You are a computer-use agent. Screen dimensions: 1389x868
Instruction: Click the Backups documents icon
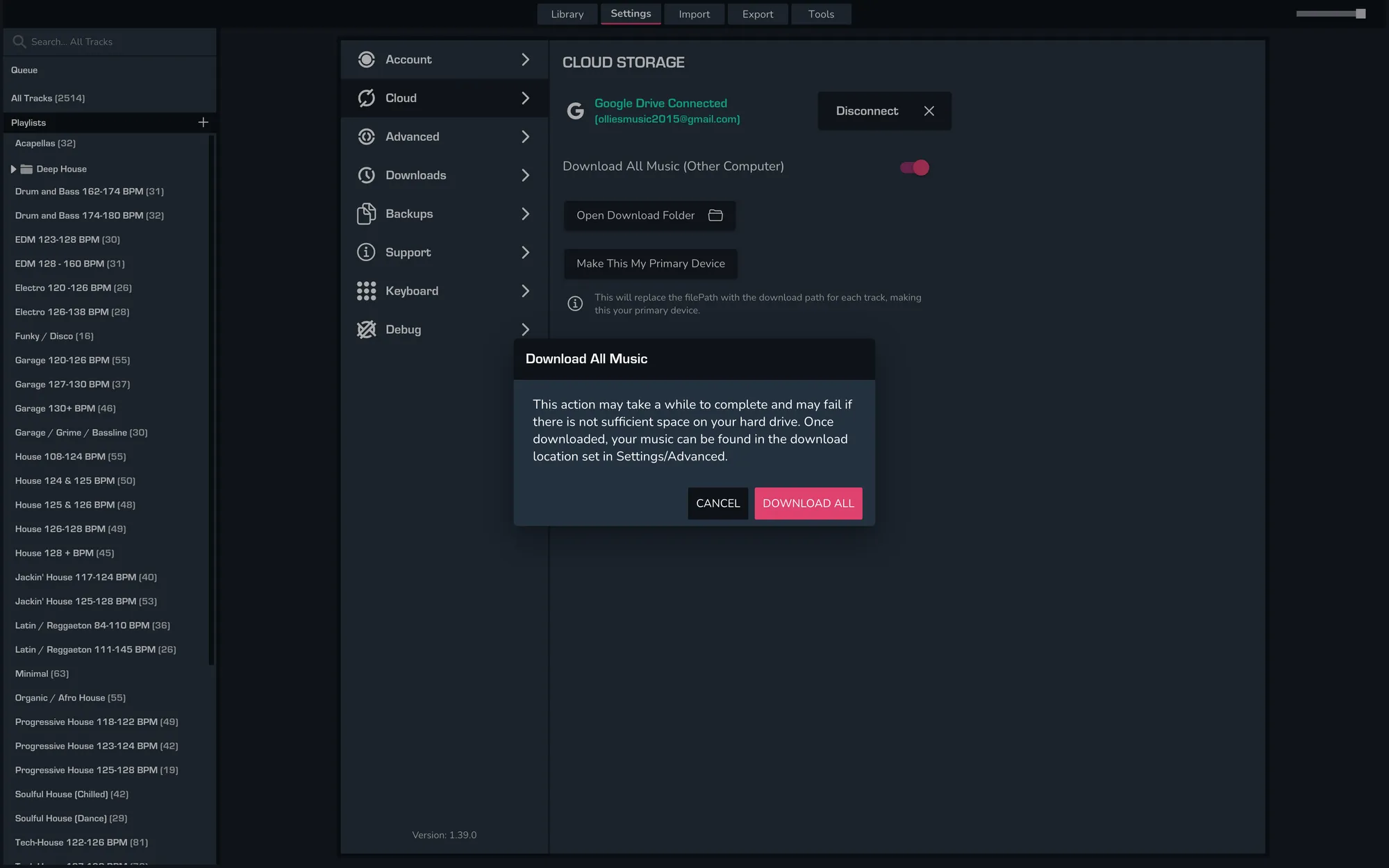(366, 214)
